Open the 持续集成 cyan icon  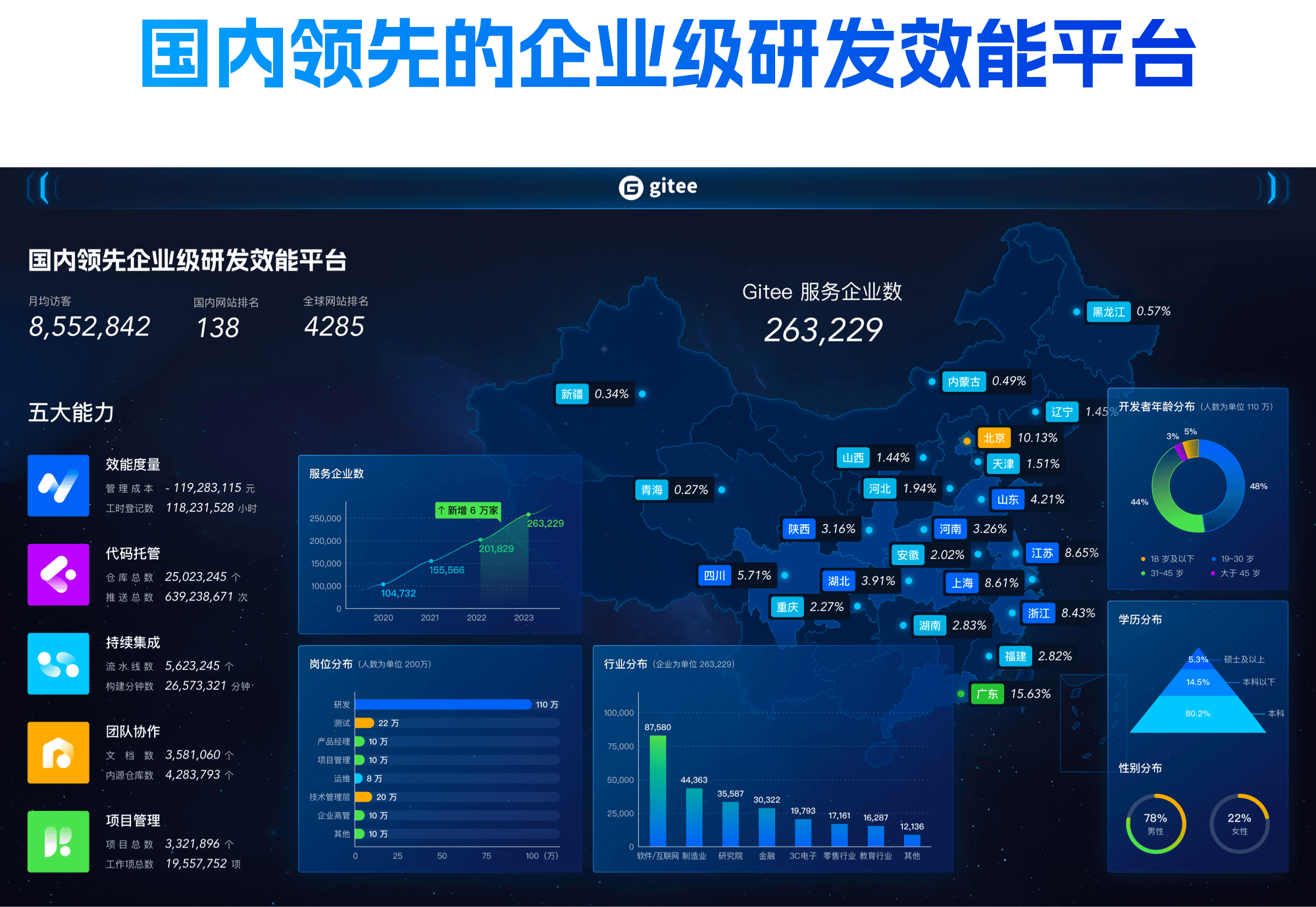59,663
